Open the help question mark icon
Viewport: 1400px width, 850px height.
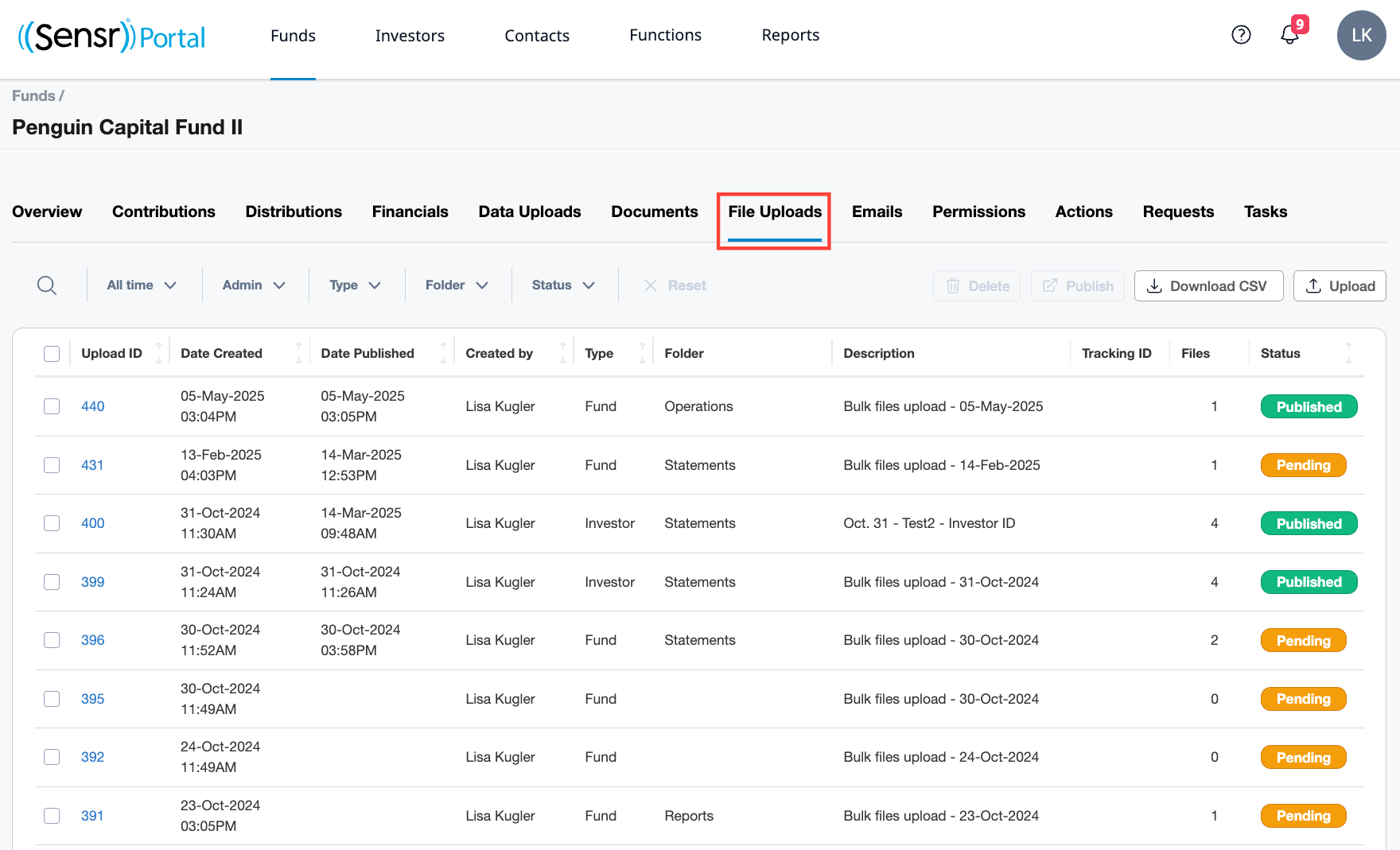[1241, 35]
